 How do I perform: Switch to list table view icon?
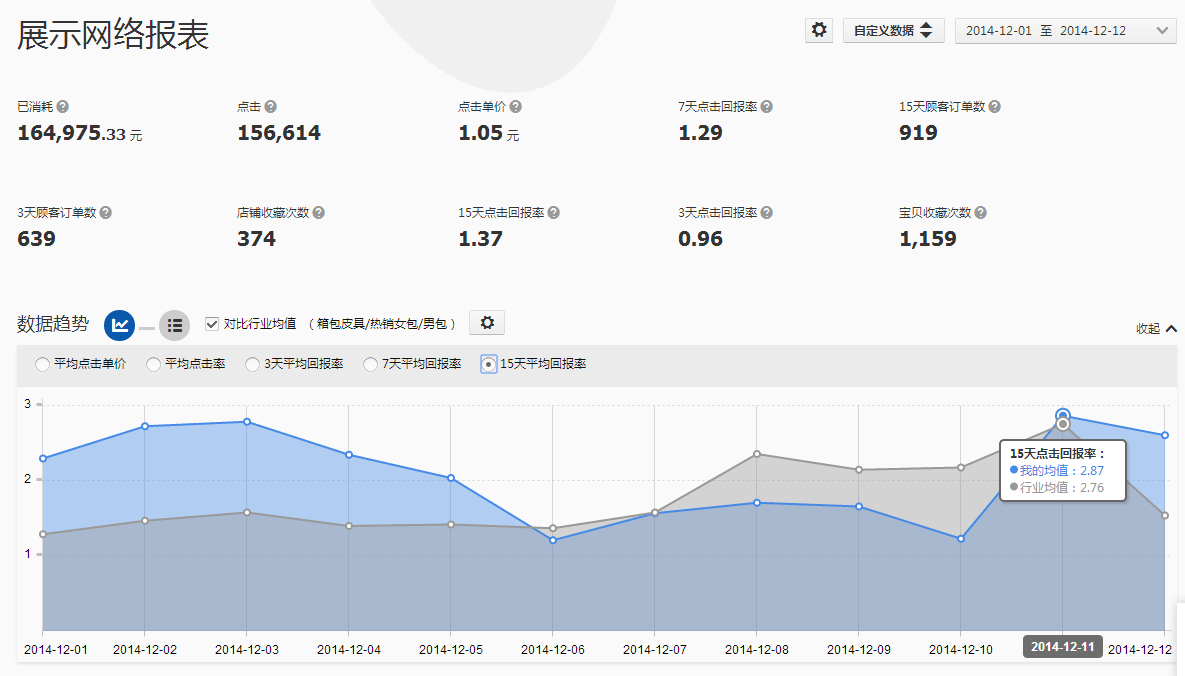[174, 325]
